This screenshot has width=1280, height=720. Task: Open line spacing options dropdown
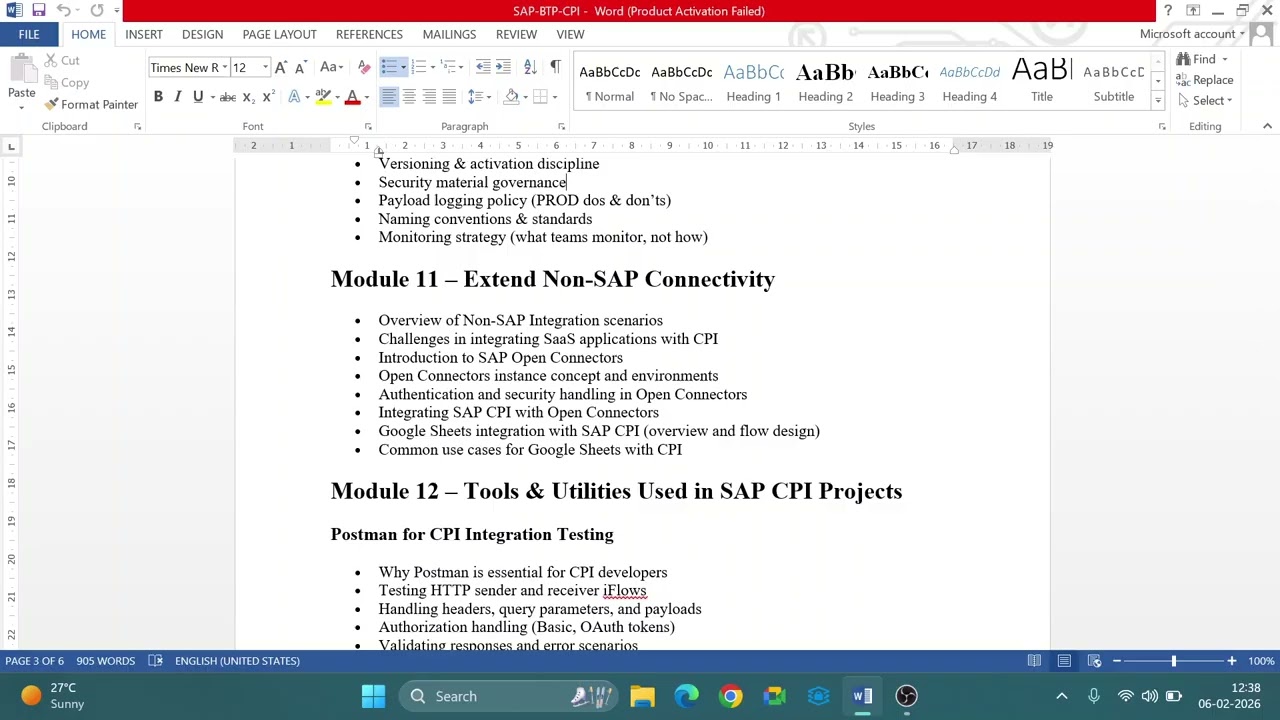(478, 97)
